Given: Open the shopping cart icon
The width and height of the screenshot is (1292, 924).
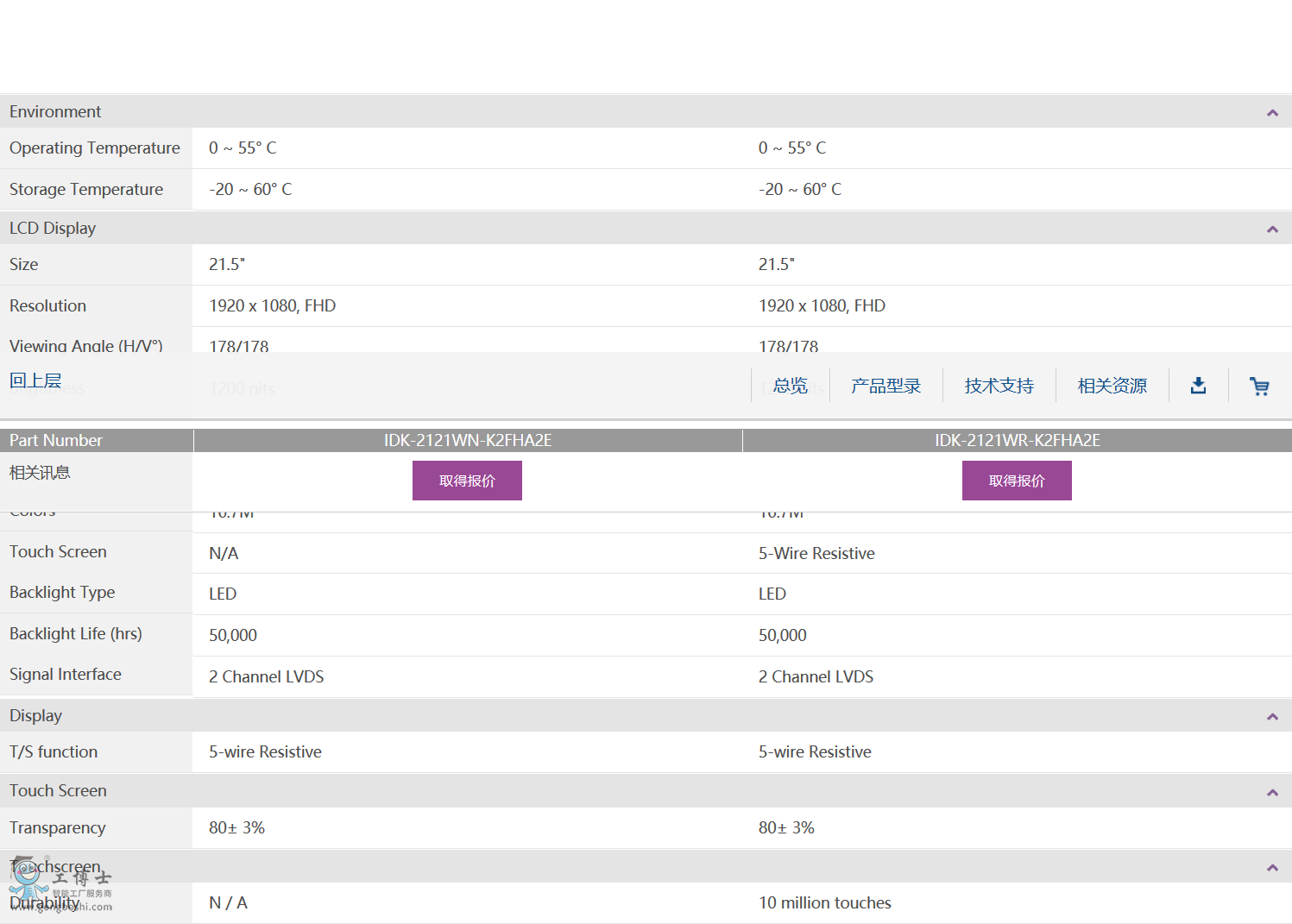Looking at the screenshot, I should pos(1259,387).
